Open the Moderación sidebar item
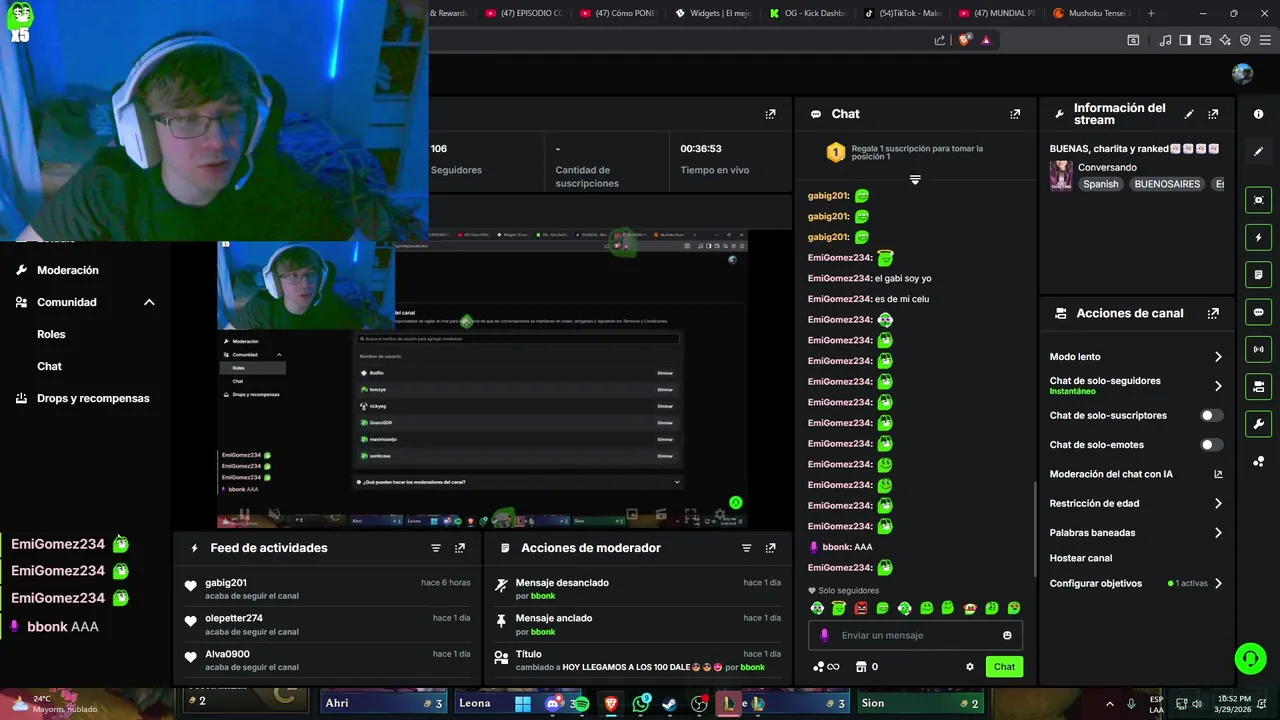This screenshot has width=1280, height=720. (67, 270)
